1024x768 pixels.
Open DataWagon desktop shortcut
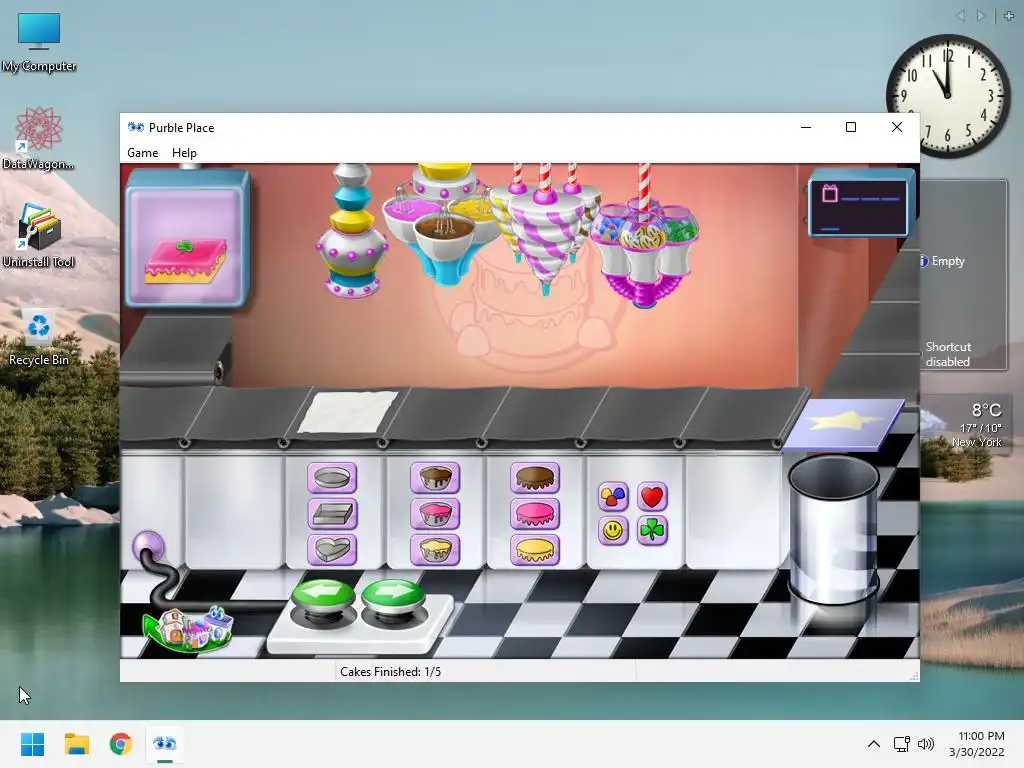click(39, 139)
